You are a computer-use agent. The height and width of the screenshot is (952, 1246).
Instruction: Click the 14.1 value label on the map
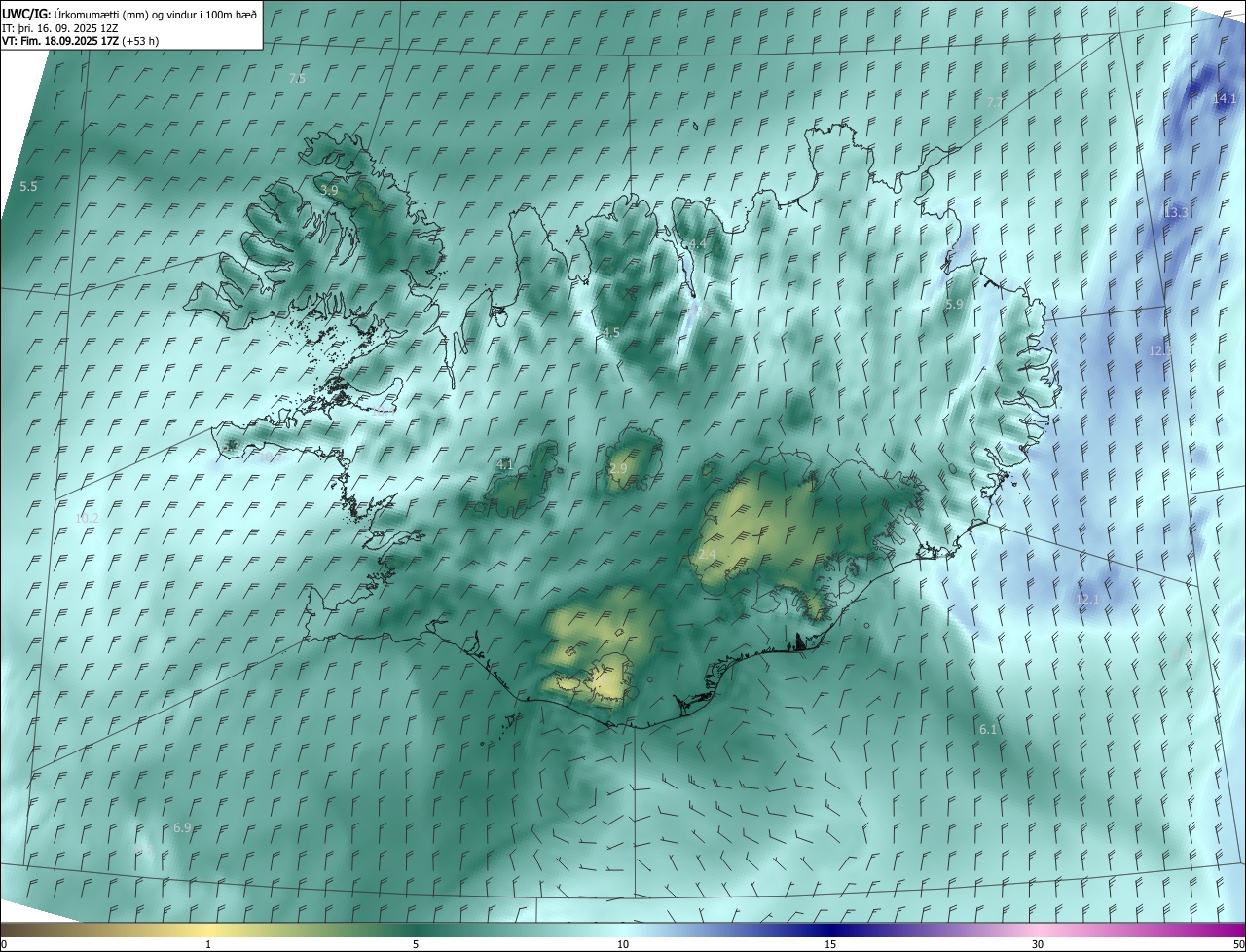pos(1224,98)
